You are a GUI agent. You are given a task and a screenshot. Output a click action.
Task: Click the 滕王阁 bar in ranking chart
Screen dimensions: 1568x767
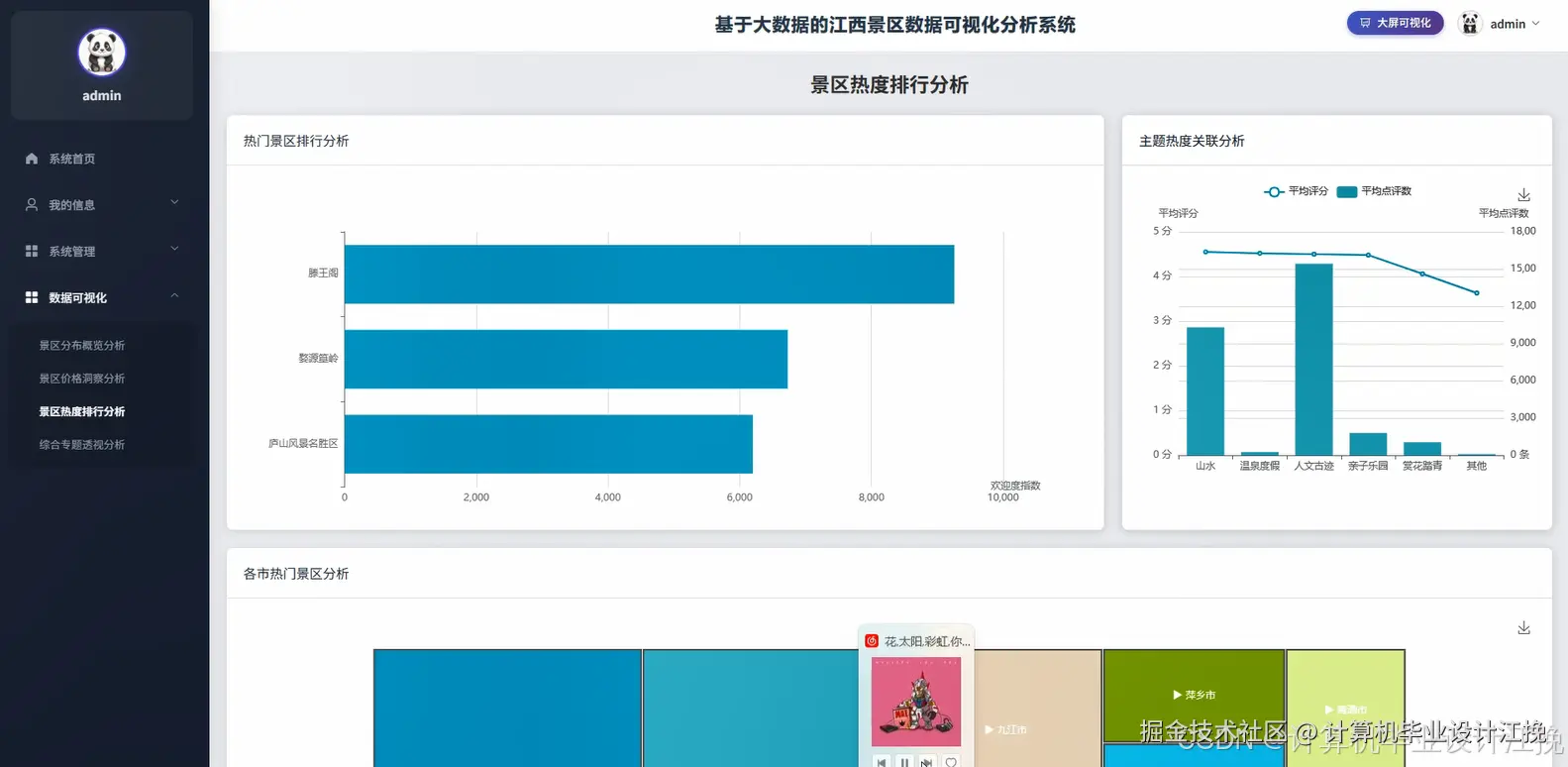pos(649,274)
